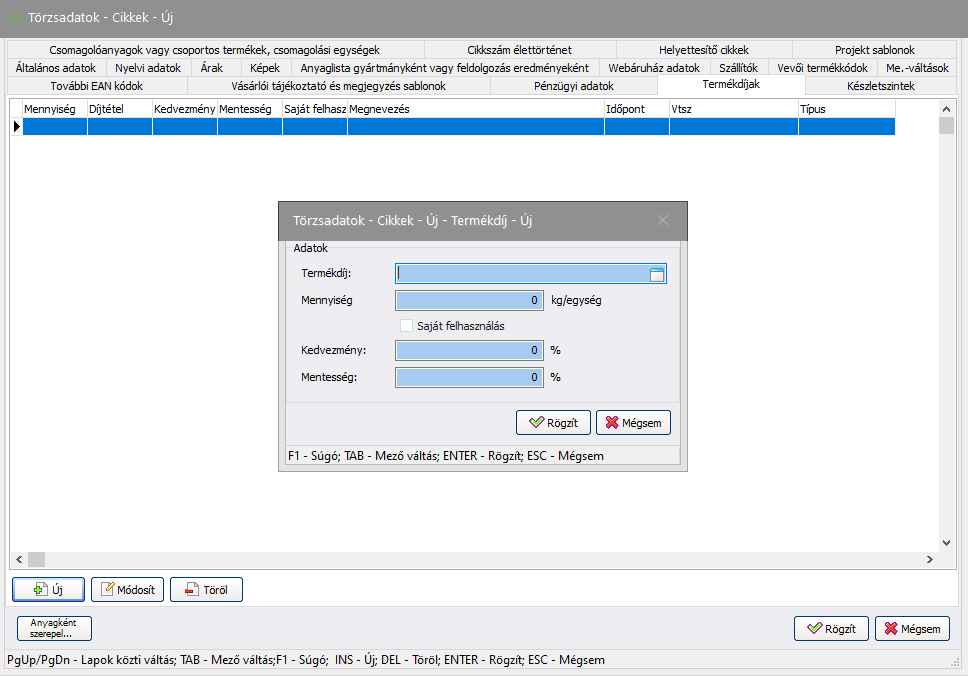This screenshot has width=968, height=676.
Task: Click the Kedvezmény percentage field
Action: tap(469, 351)
